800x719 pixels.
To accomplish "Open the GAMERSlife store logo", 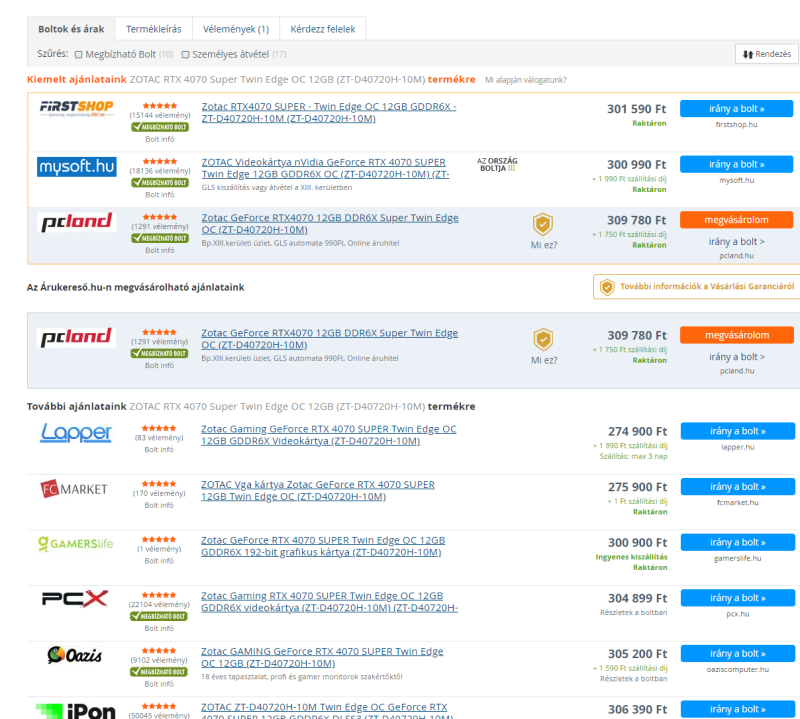I will [76, 544].
